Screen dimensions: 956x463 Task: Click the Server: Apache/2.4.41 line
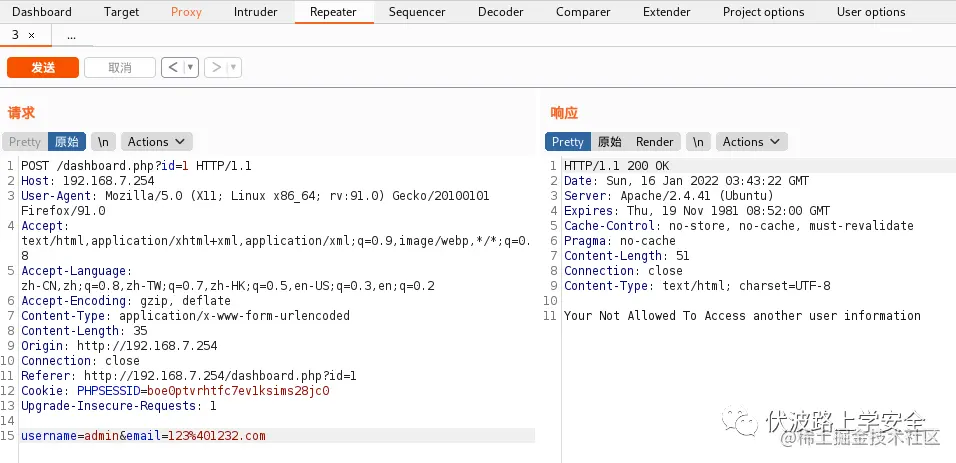[x=668, y=196]
